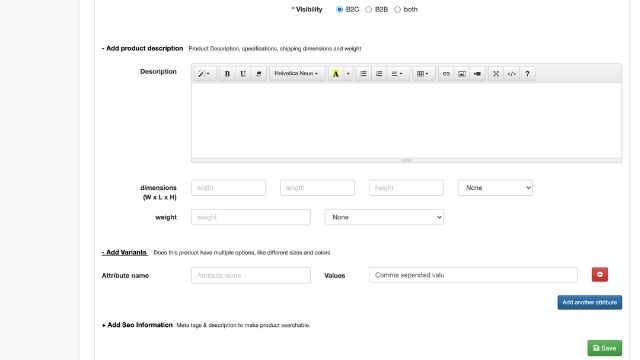
Task: Insert a video in description
Action: tap(477, 74)
